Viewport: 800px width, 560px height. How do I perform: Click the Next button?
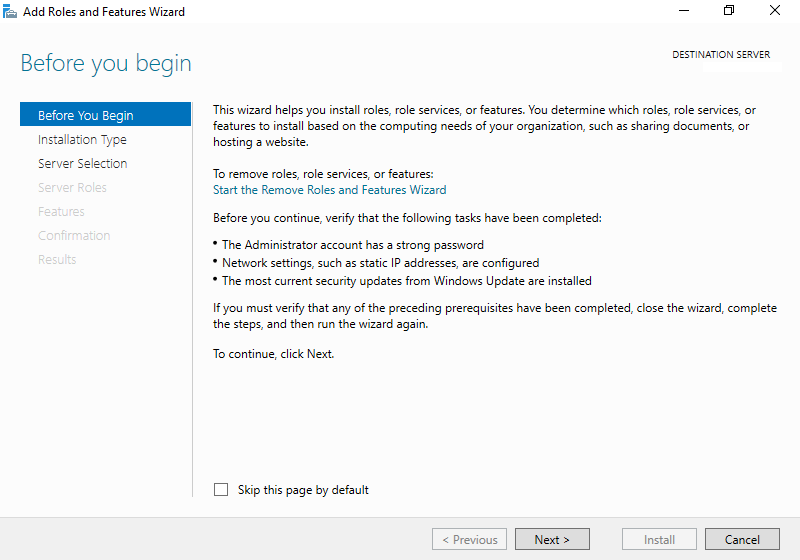pyautogui.click(x=552, y=539)
